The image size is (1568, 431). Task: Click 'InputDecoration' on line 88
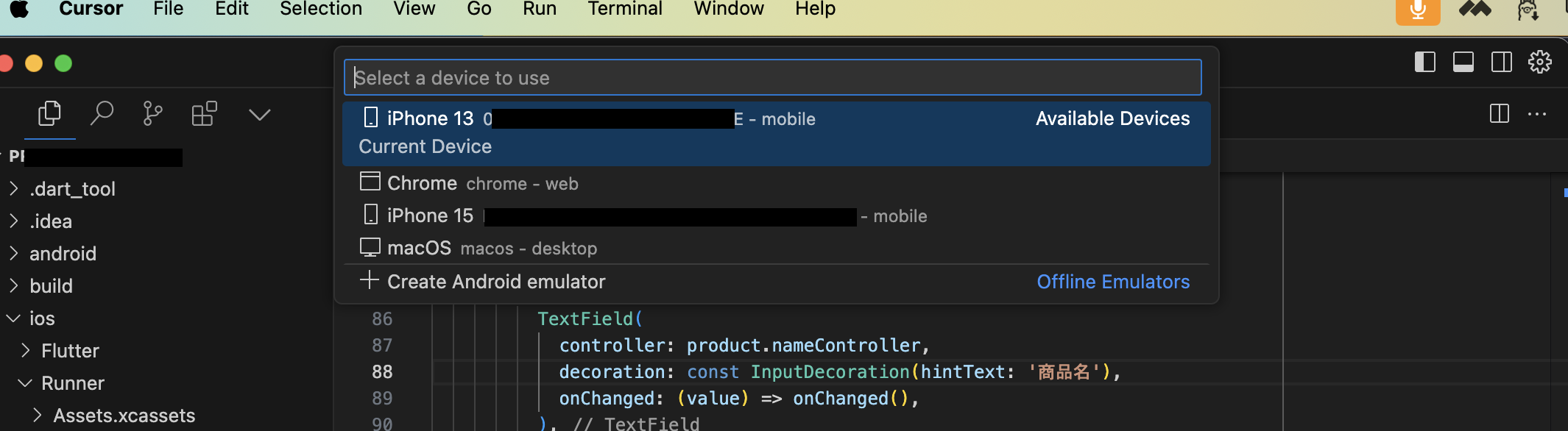coord(830,372)
